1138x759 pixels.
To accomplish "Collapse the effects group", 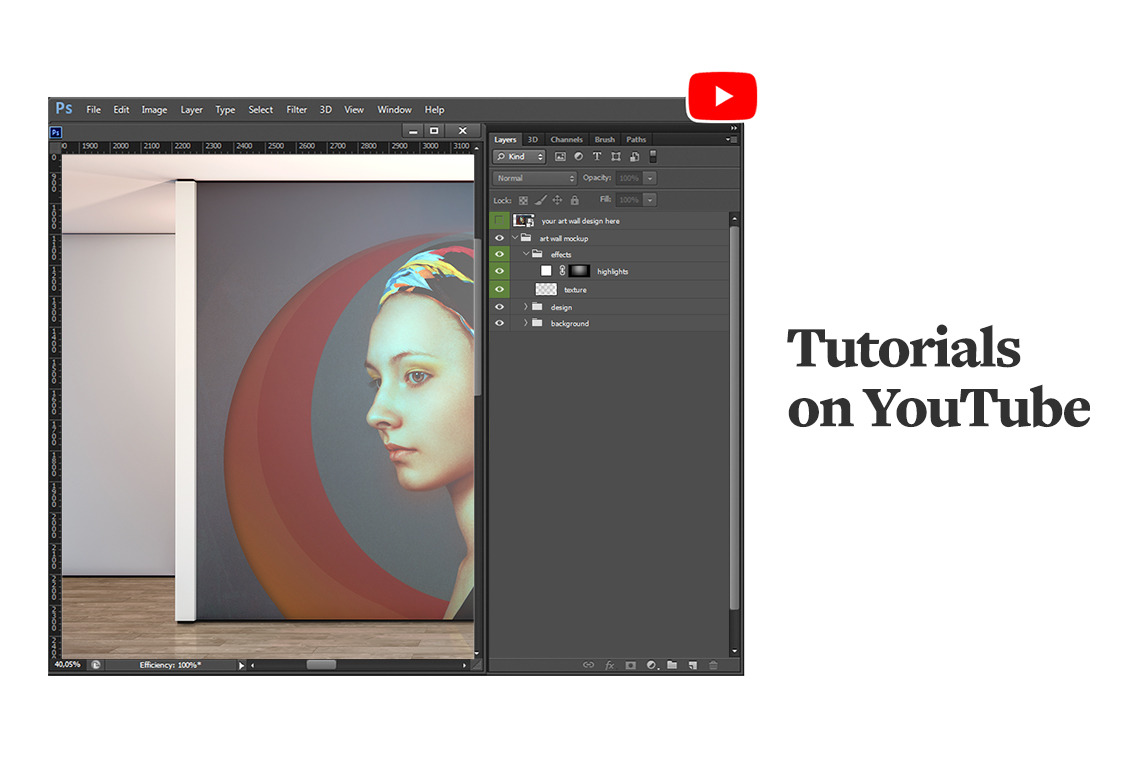I will 525,254.
